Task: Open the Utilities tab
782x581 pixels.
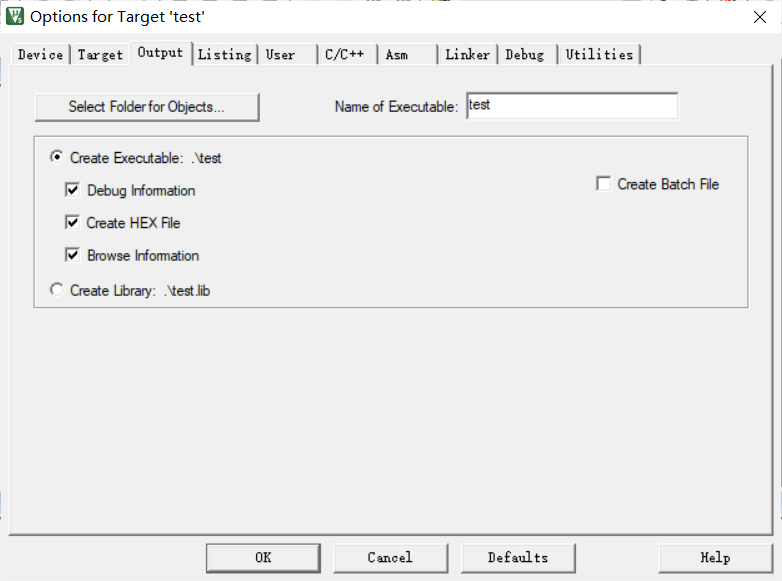Action: (599, 54)
